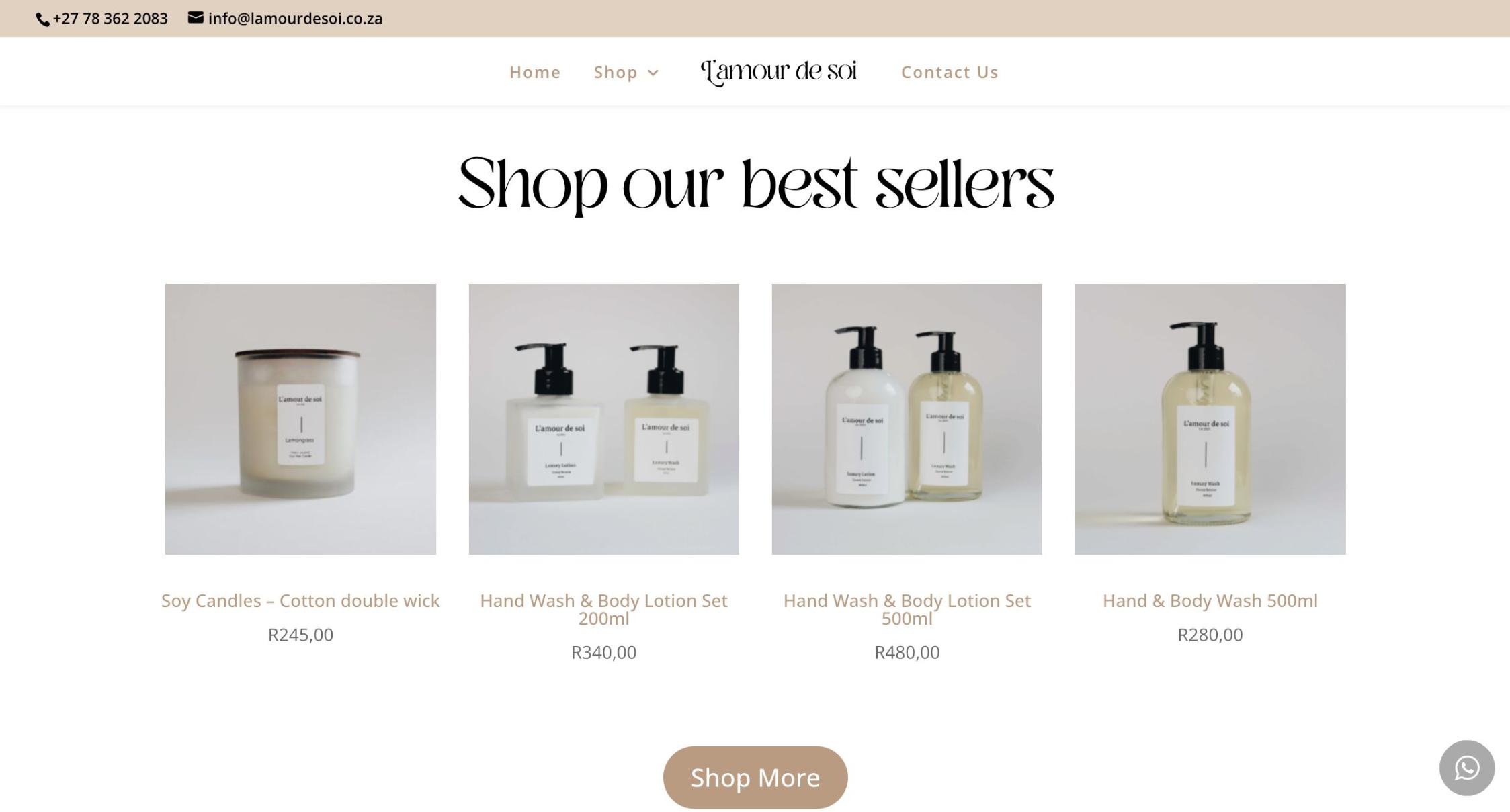Click the email envelope icon
Viewport: 1510px width, 812px height.
pos(196,17)
